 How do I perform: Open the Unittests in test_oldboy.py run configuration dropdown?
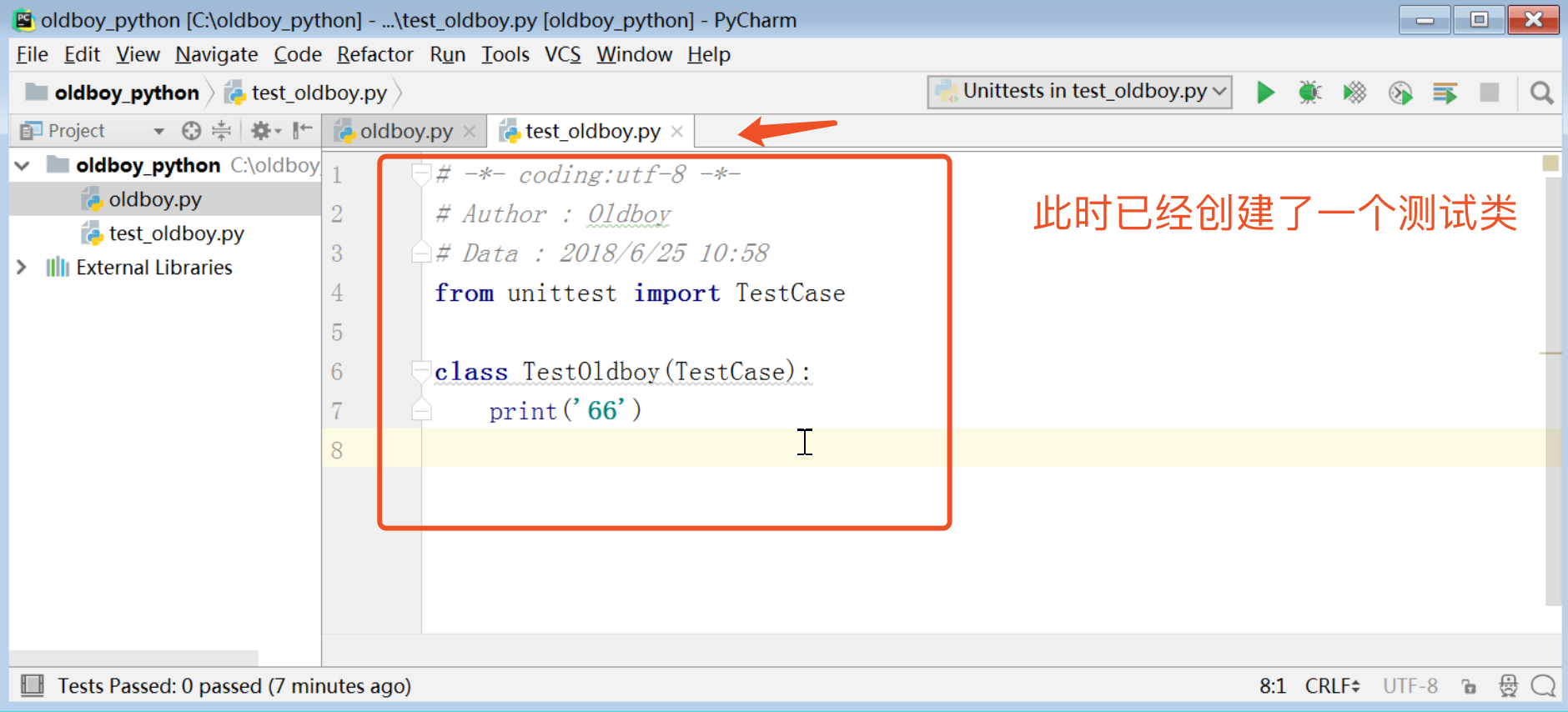click(x=1079, y=92)
